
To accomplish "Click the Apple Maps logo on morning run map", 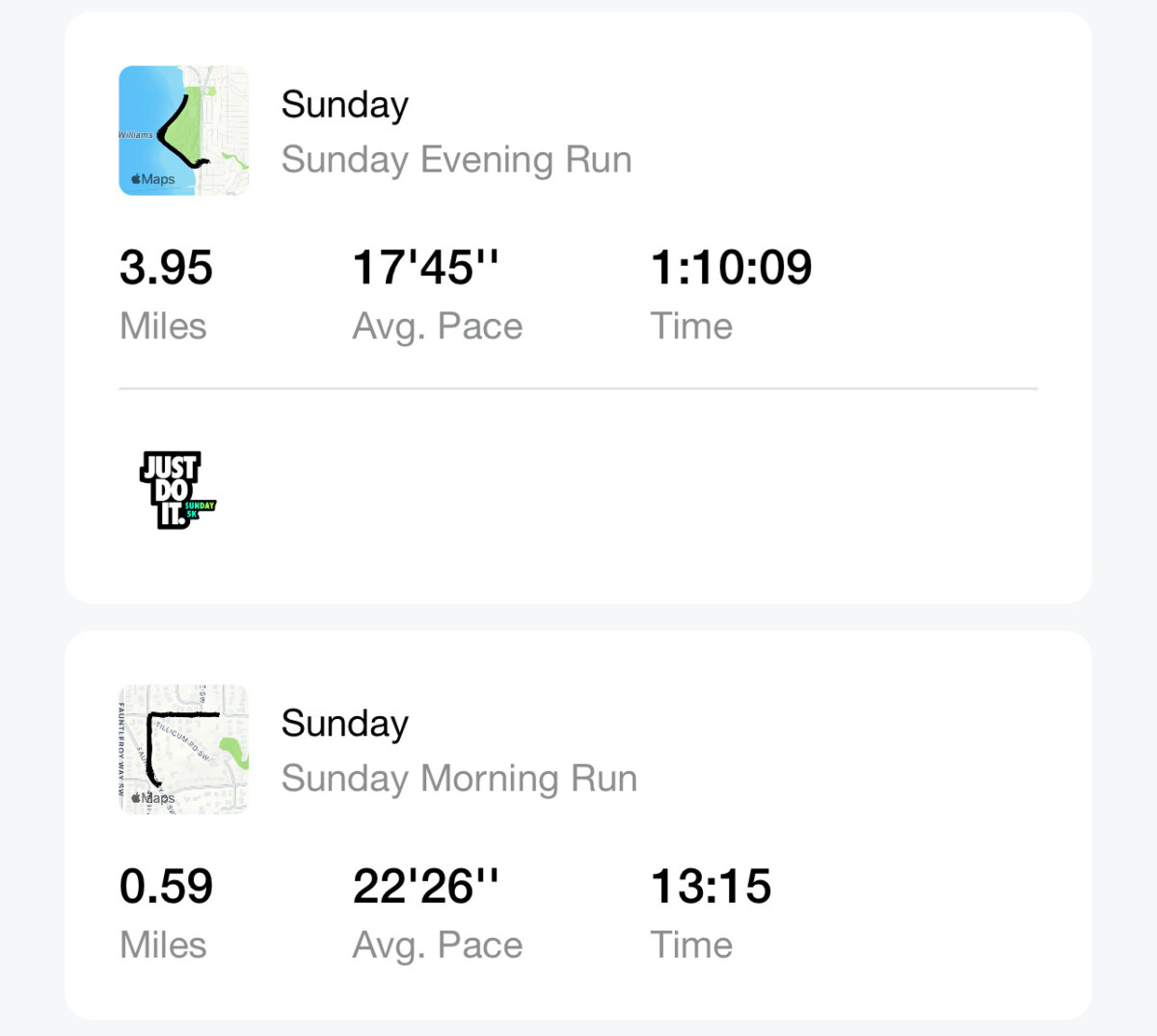I will click(153, 798).
